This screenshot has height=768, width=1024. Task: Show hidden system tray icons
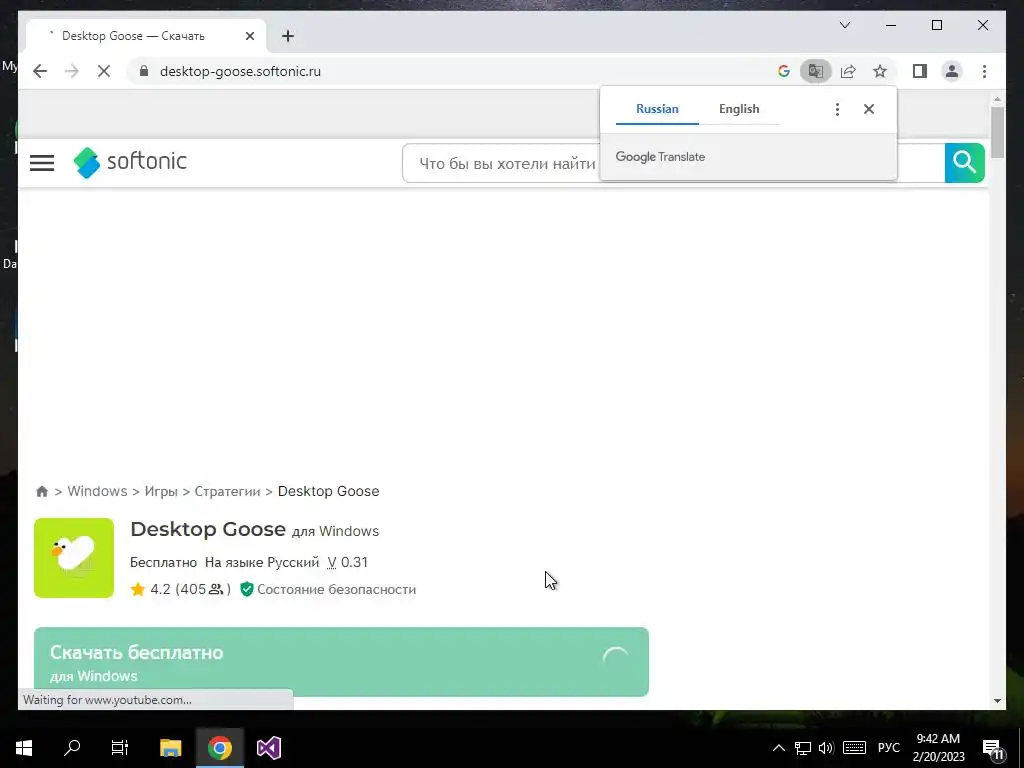778,748
